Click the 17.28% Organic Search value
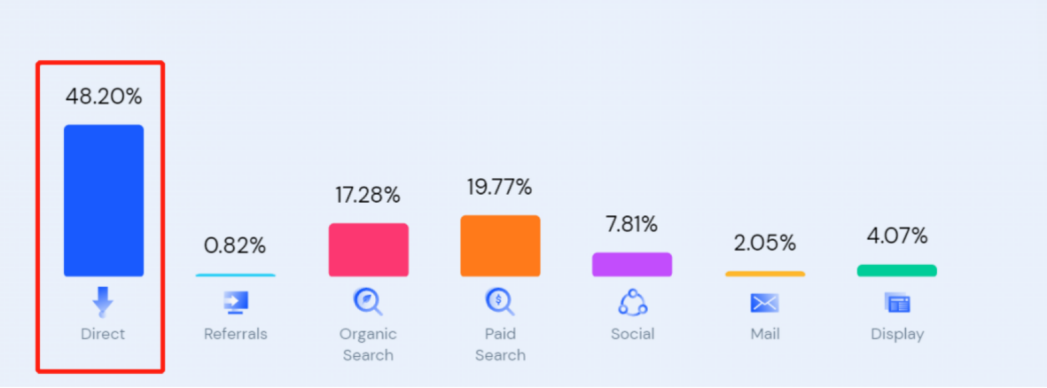The image size is (1047, 388). click(x=368, y=195)
